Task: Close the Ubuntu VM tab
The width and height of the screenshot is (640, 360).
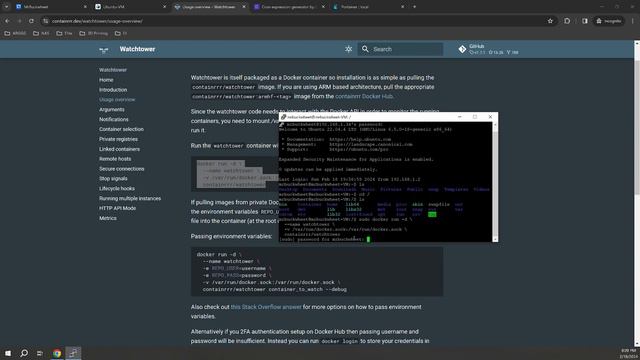Action: click(x=164, y=7)
